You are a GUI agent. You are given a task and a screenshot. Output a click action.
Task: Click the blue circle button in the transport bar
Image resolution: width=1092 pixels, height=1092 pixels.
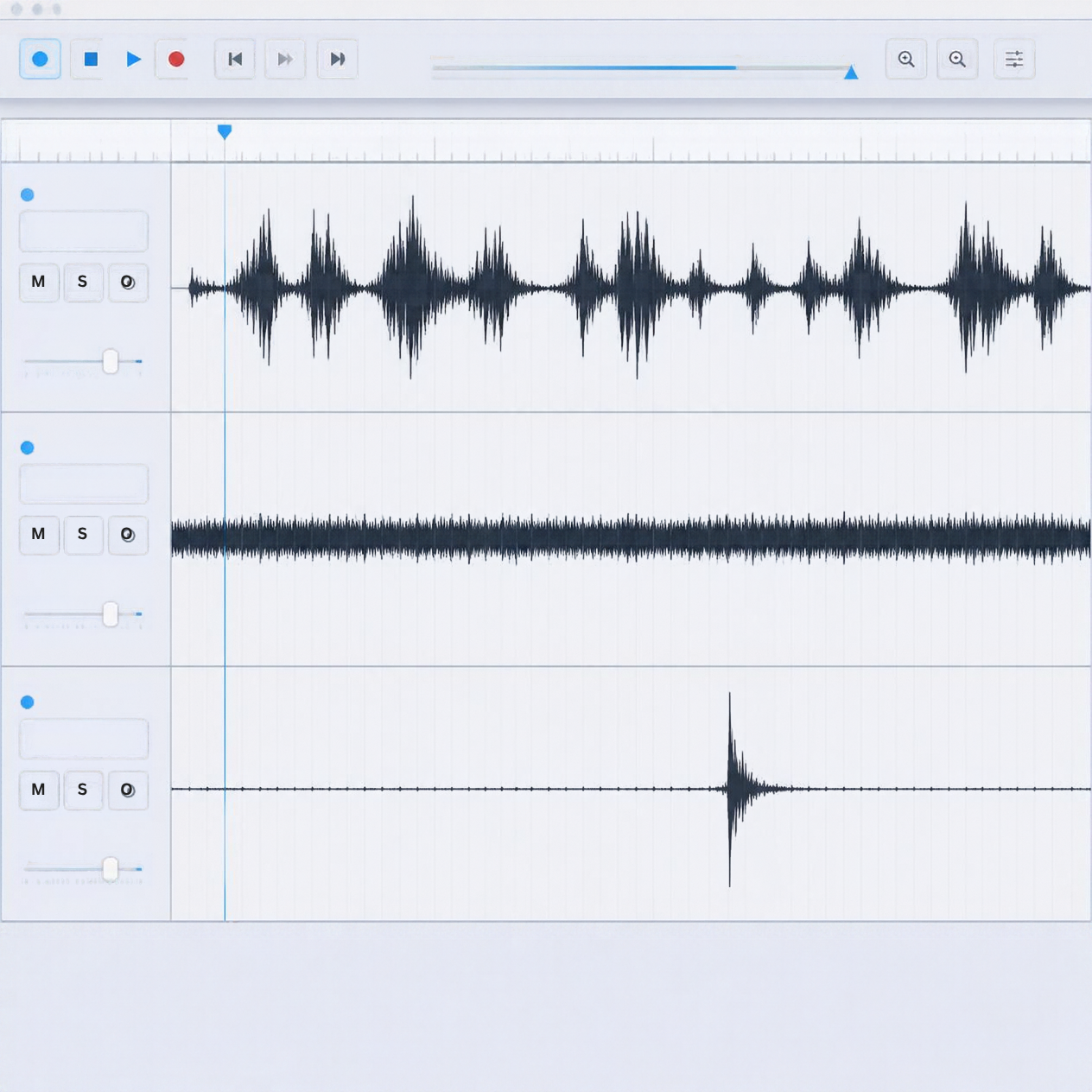[x=40, y=59]
